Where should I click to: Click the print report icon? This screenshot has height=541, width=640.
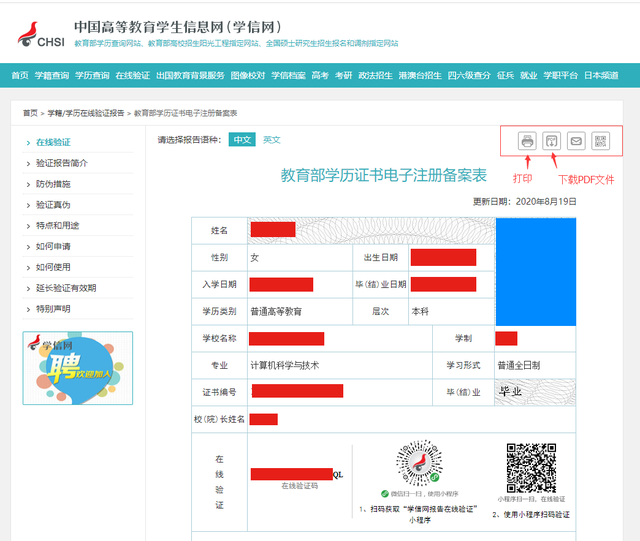(x=528, y=141)
